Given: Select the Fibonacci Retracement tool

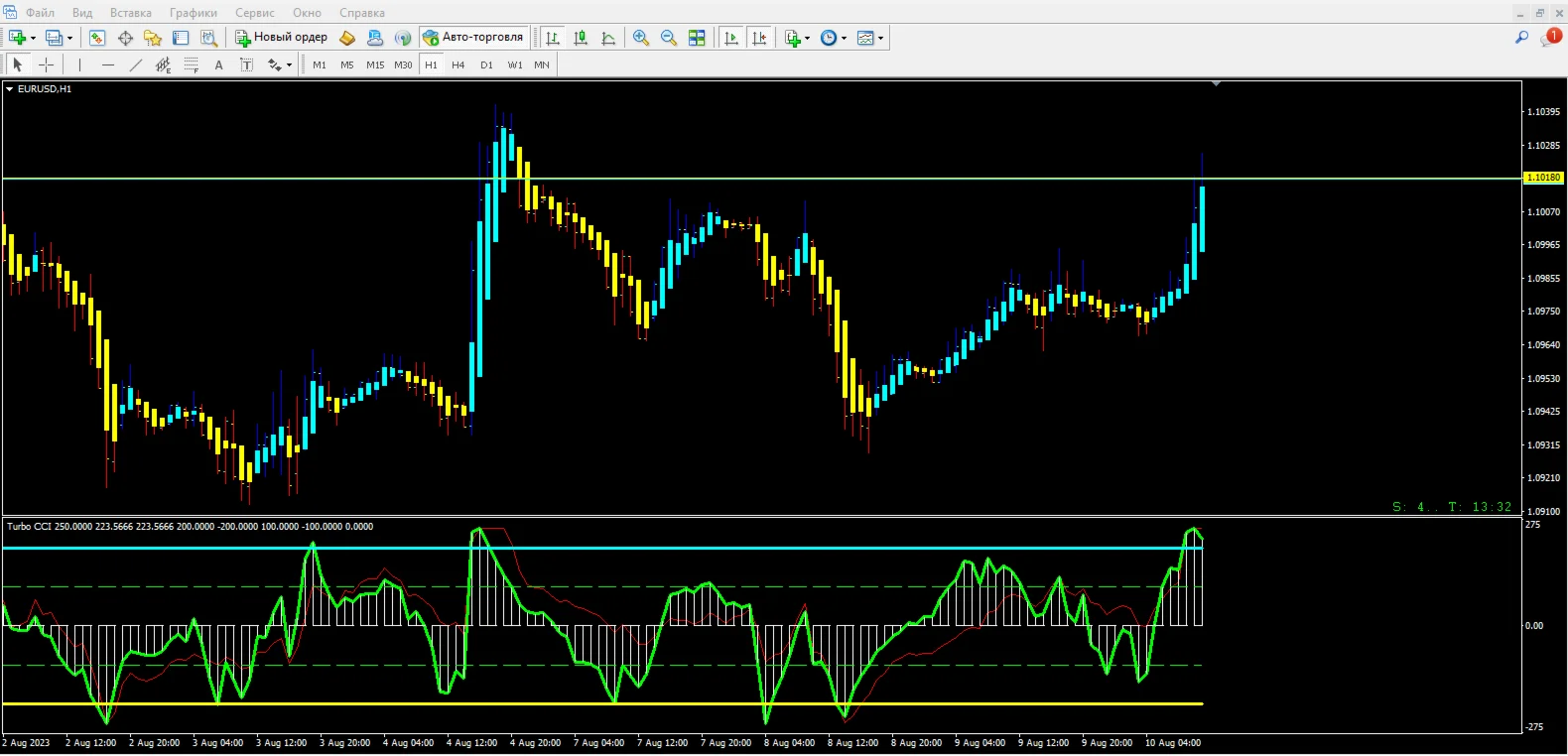Looking at the screenshot, I should pyautogui.click(x=192, y=64).
